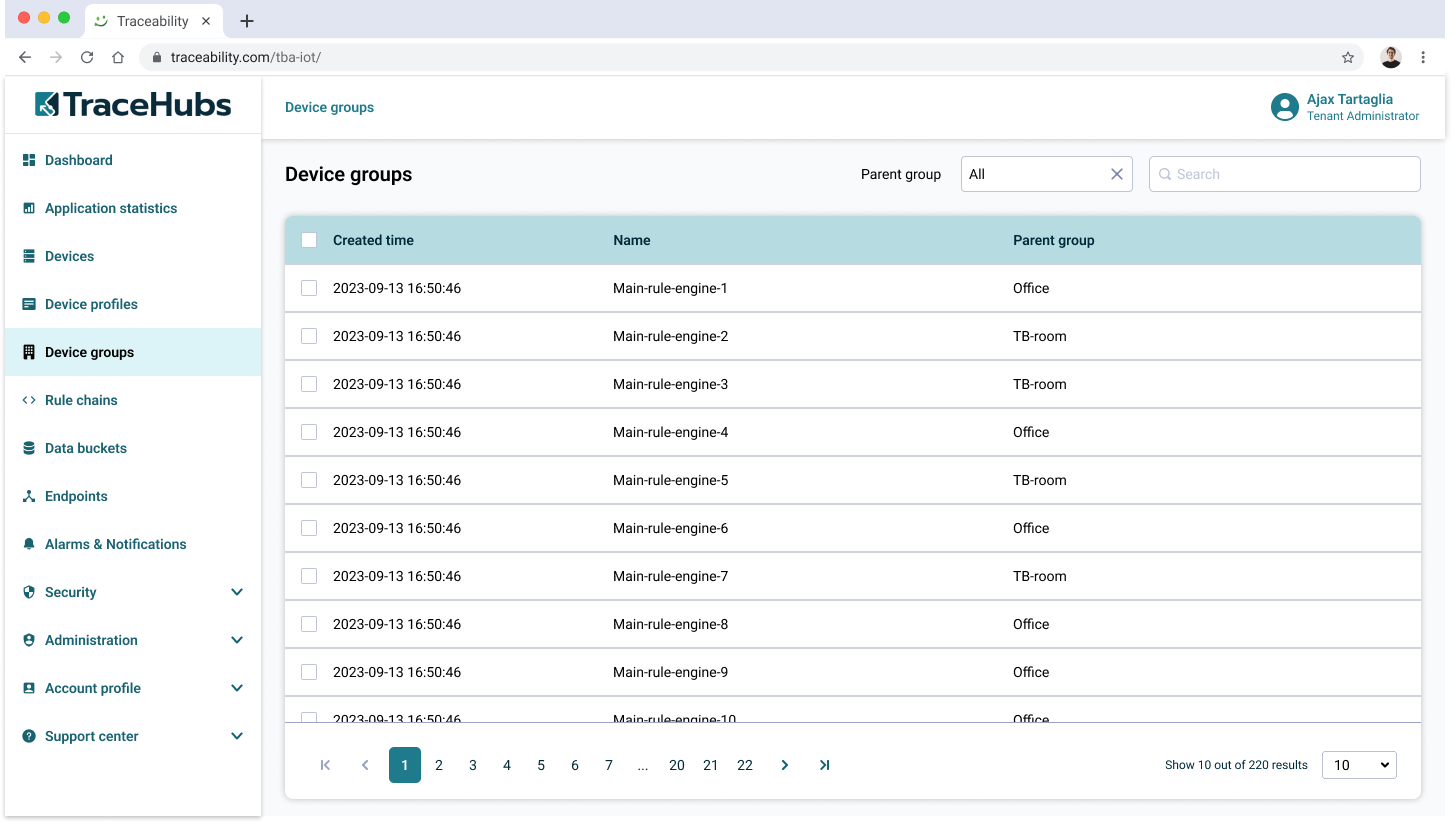The width and height of the screenshot is (1453, 823).
Task: Clear the Parent group filter with X icon
Action: (x=1117, y=174)
